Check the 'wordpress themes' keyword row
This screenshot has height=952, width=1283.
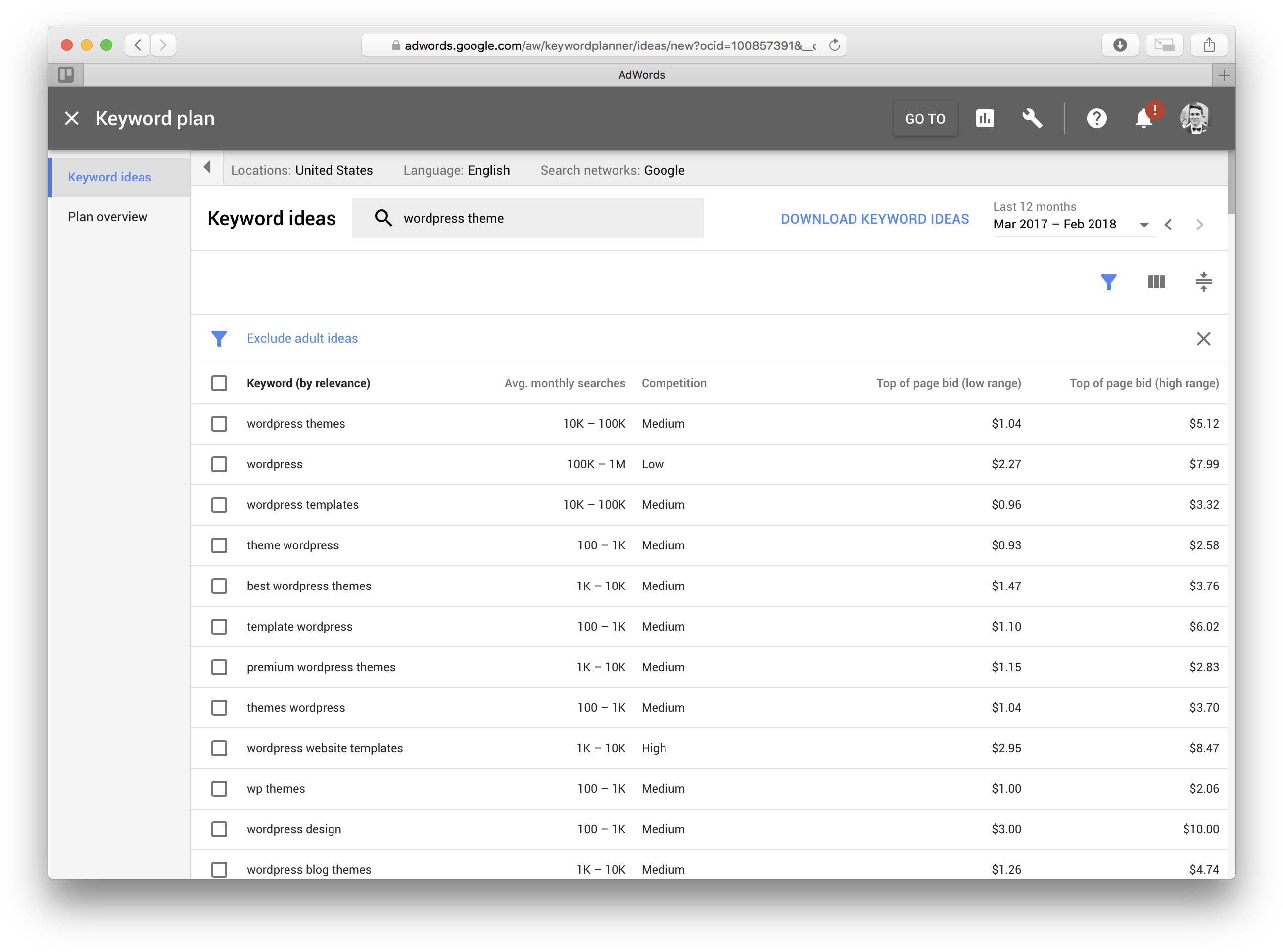point(219,424)
